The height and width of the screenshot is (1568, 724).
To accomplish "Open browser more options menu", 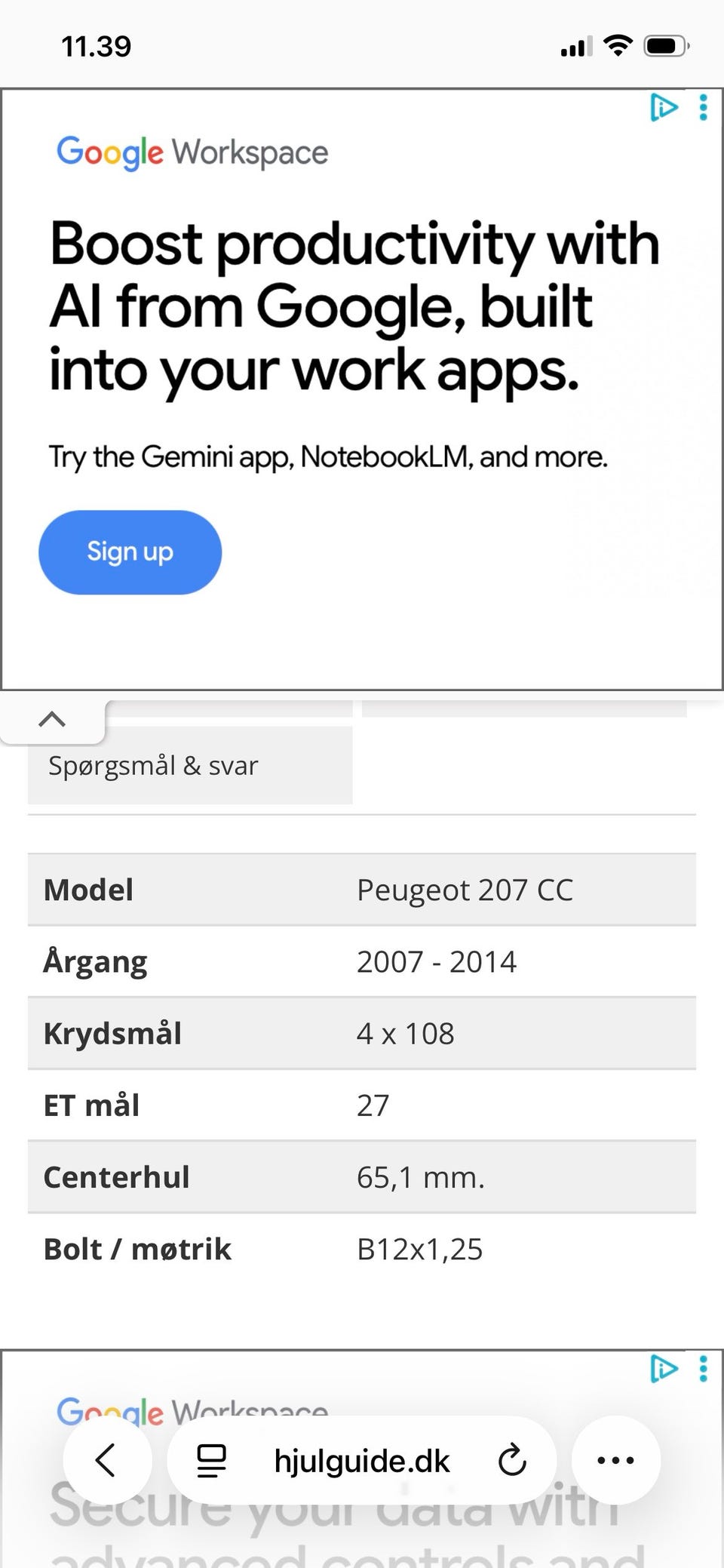I will [615, 1460].
